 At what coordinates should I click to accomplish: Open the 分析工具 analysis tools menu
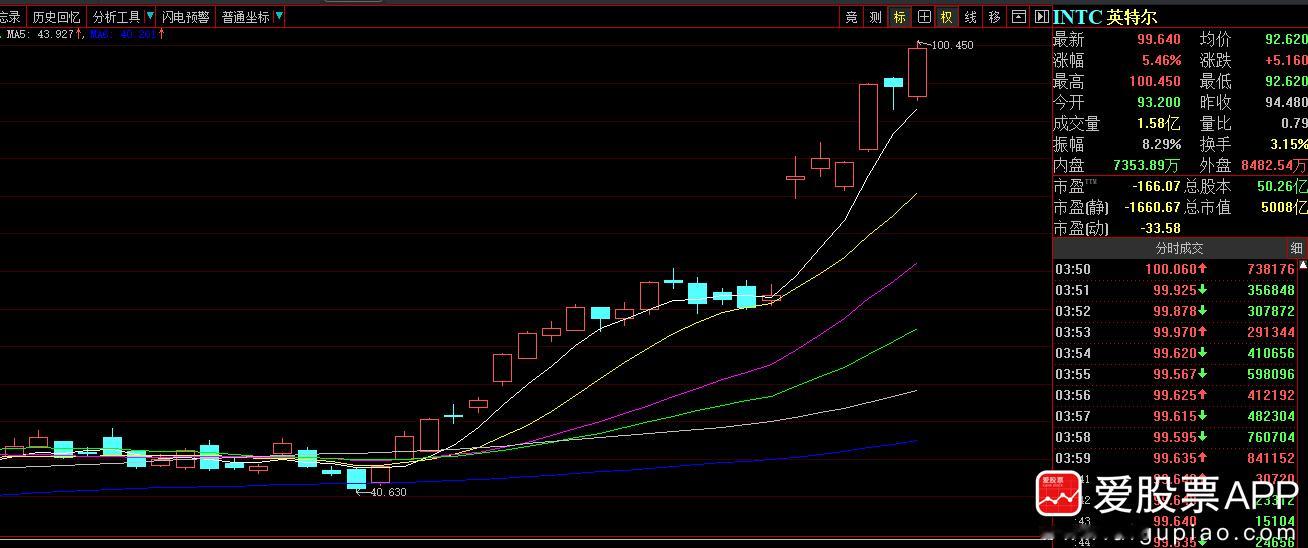tap(116, 17)
